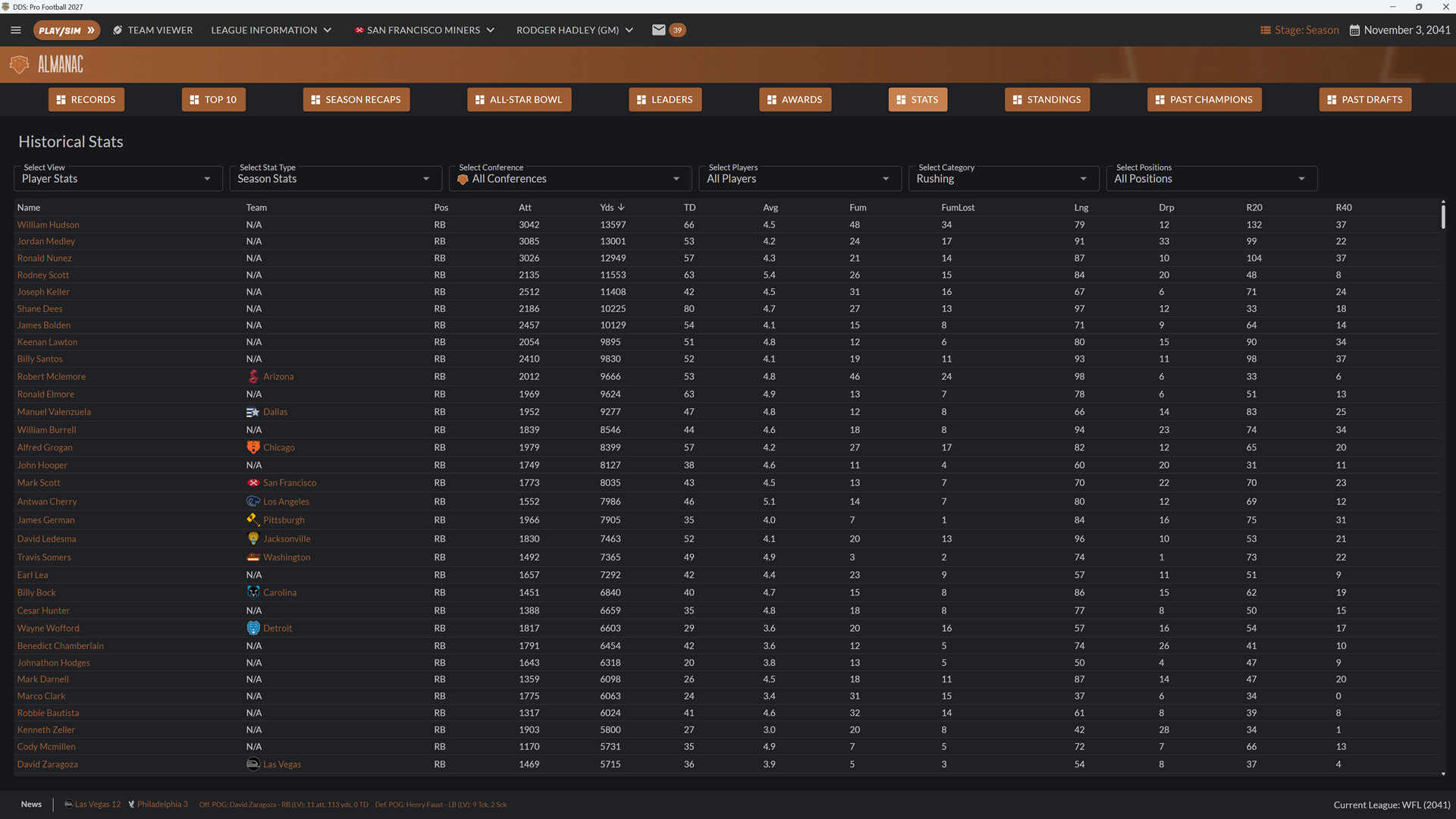
Task: Open the Select Players dropdown
Action: (x=800, y=179)
